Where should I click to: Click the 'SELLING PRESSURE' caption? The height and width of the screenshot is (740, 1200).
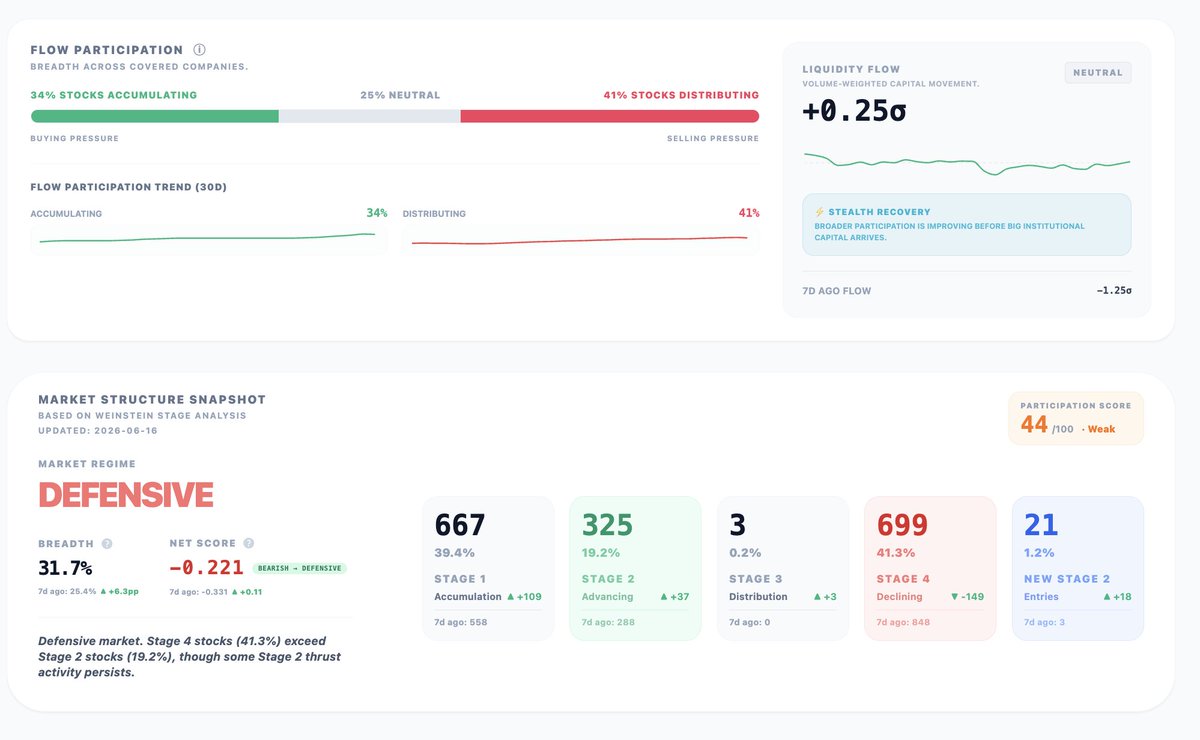click(713, 138)
